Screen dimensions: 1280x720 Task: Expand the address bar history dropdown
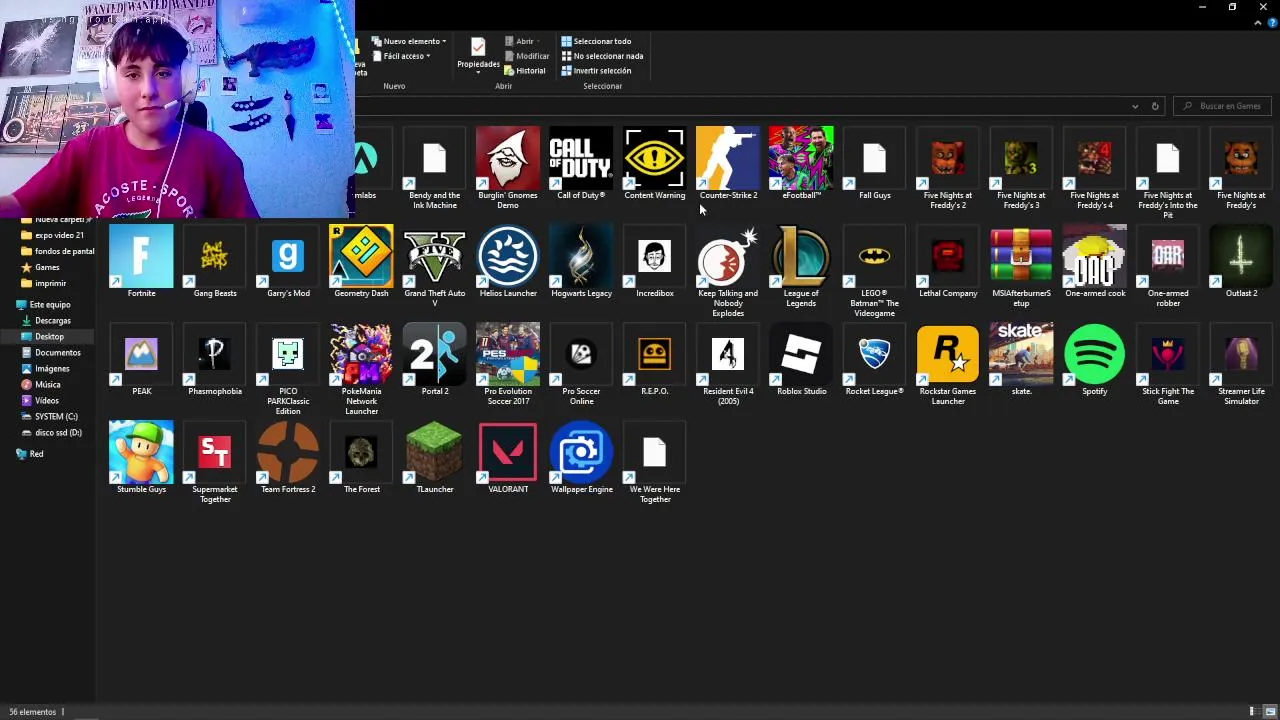coord(1135,106)
